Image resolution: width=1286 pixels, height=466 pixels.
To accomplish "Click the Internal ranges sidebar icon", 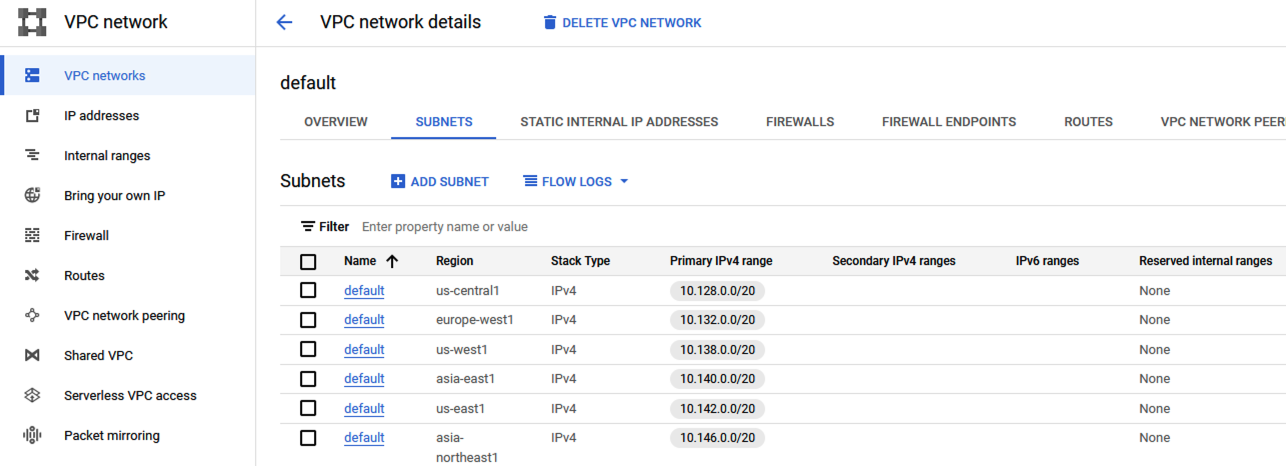I will pos(32,156).
